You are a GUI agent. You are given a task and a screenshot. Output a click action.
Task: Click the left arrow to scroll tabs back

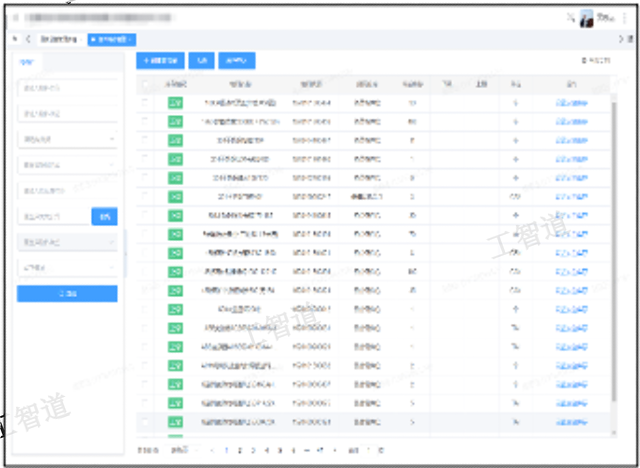pyautogui.click(x=28, y=39)
